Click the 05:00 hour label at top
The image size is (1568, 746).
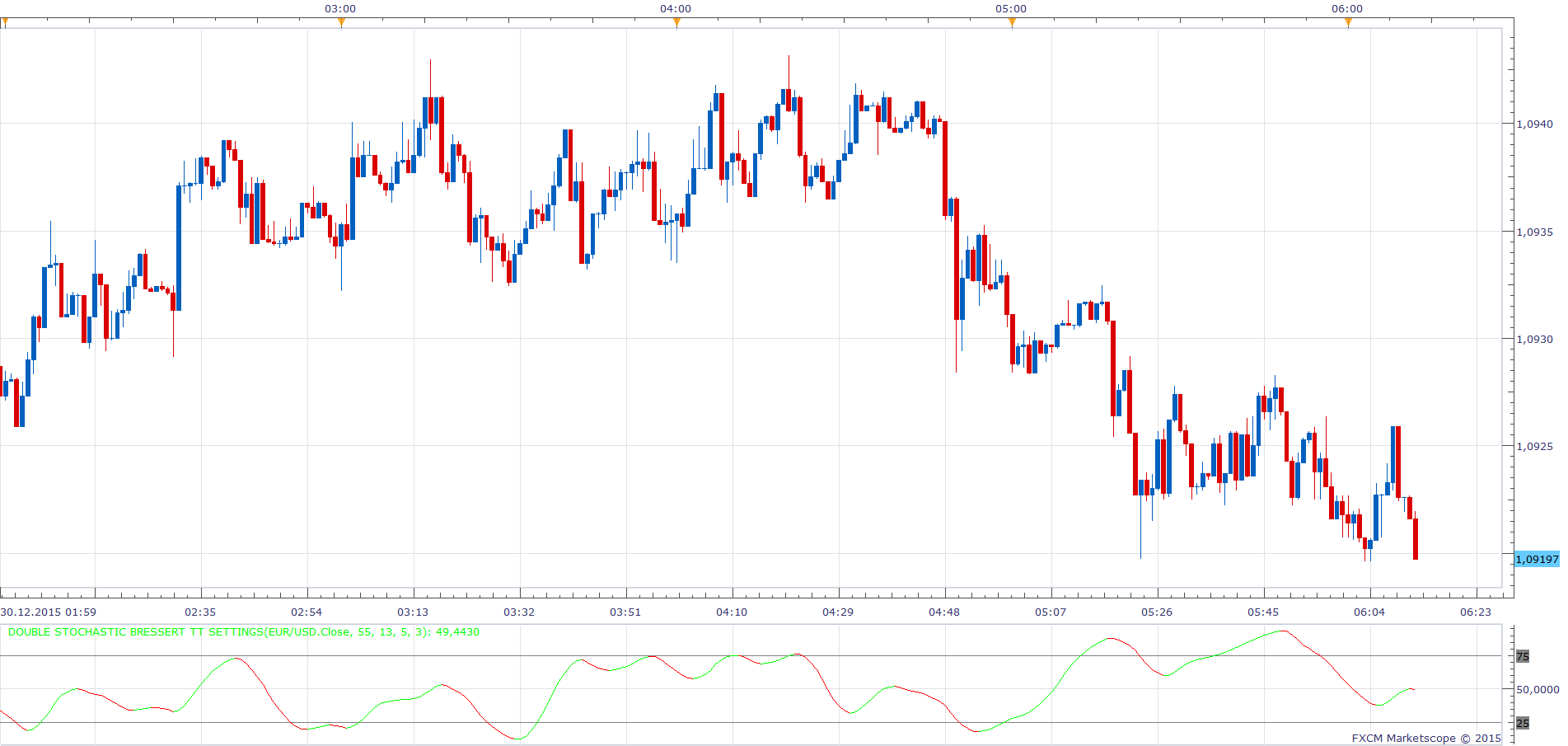coord(1011,8)
